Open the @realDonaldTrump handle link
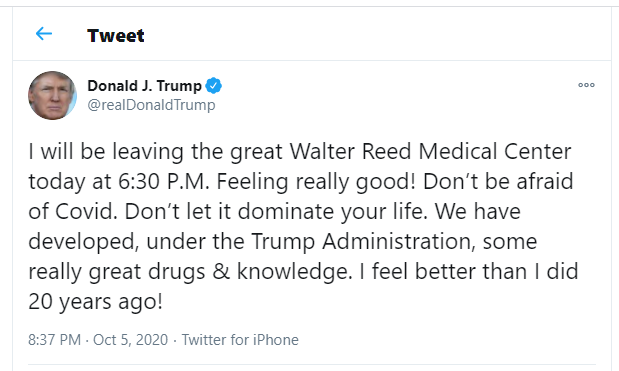The height and width of the screenshot is (371, 619). point(152,105)
